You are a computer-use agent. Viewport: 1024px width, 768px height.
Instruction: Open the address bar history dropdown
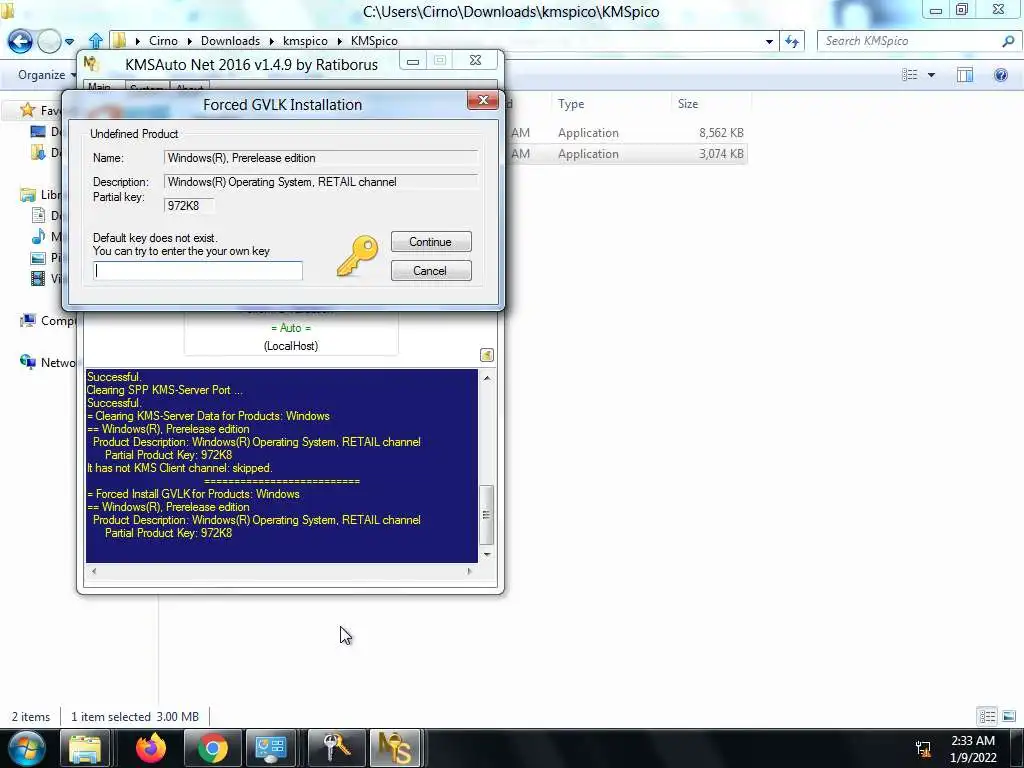tap(769, 41)
